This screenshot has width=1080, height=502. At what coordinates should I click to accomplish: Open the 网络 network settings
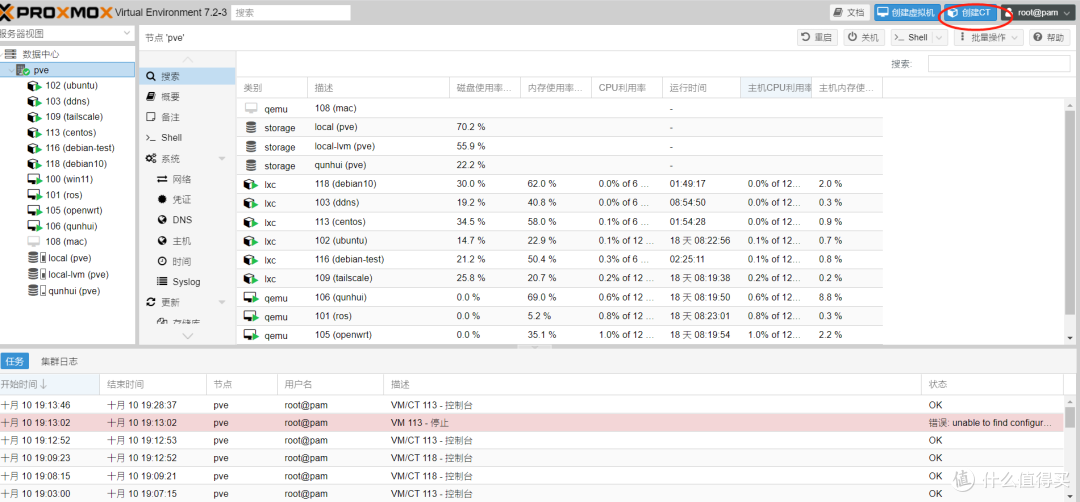click(x=181, y=179)
